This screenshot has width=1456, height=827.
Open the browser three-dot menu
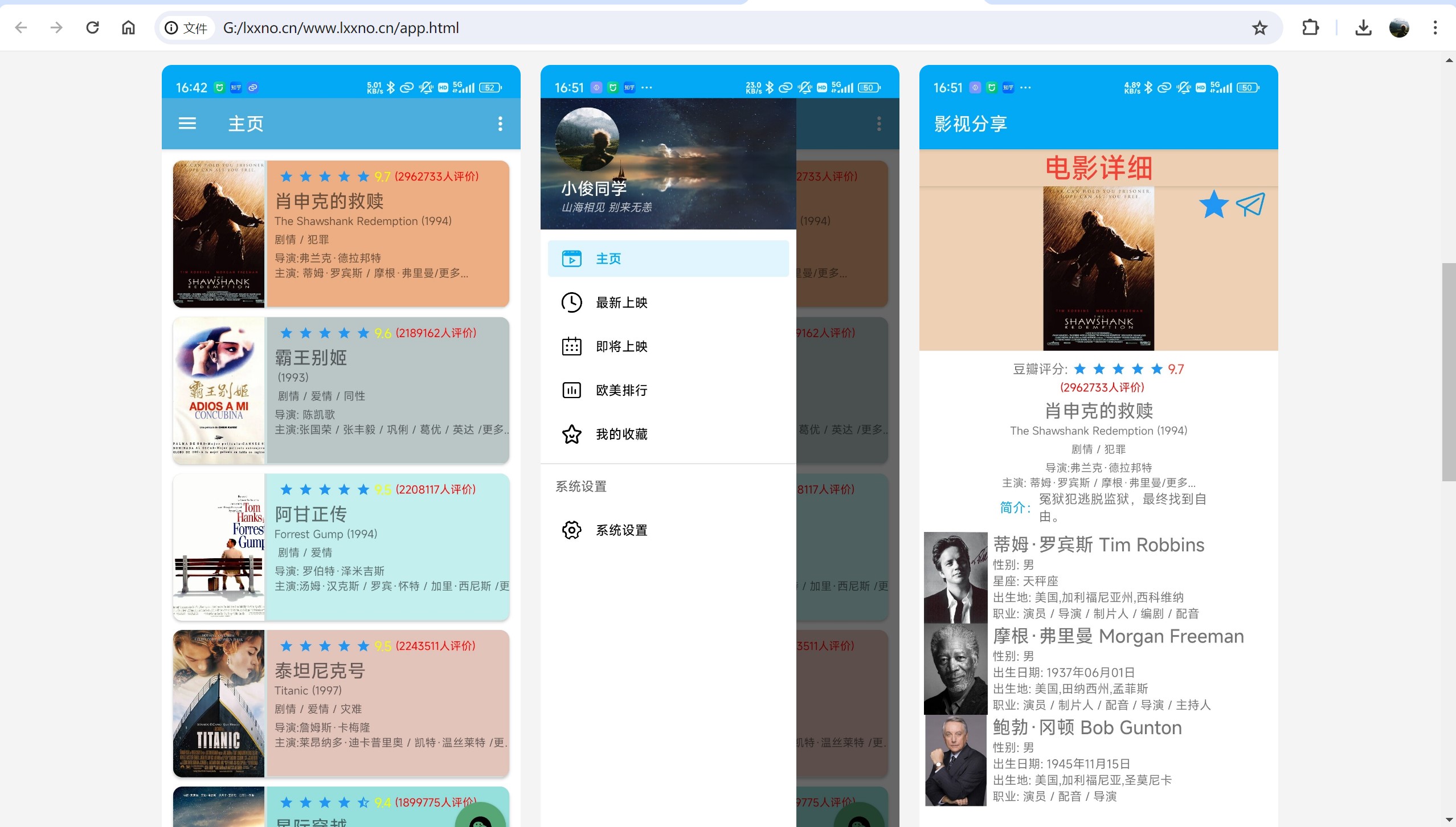(1435, 27)
